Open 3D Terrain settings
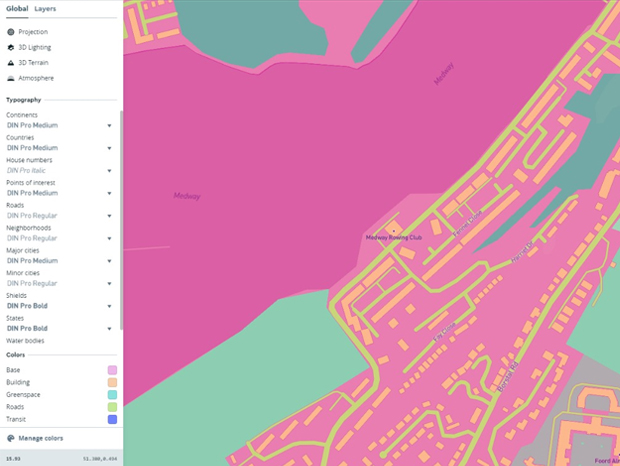The width and height of the screenshot is (620, 466). click(33, 63)
